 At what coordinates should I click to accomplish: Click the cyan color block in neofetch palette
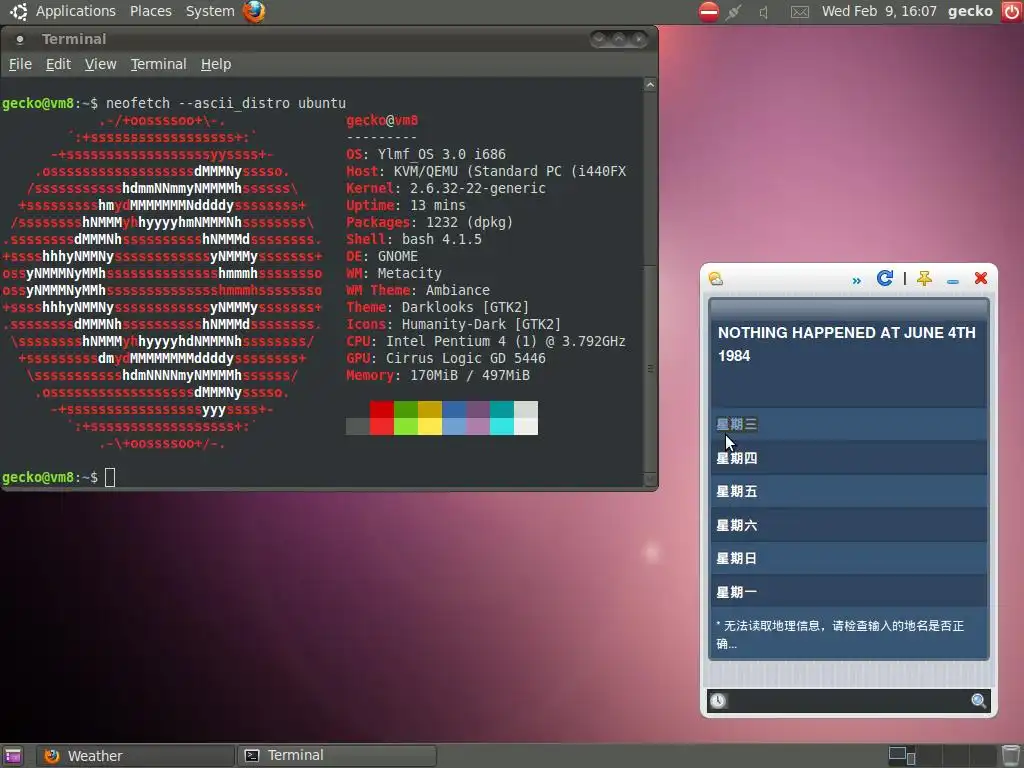click(x=502, y=418)
